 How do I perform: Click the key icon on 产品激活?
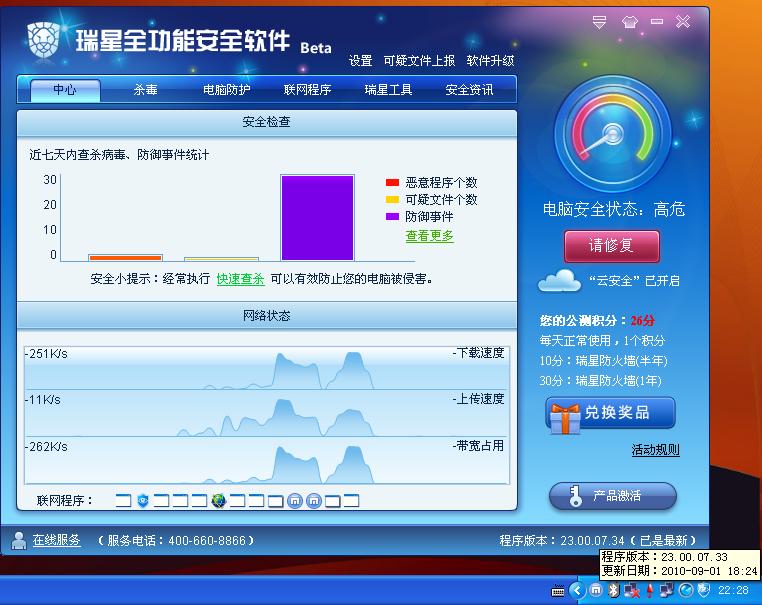point(575,496)
